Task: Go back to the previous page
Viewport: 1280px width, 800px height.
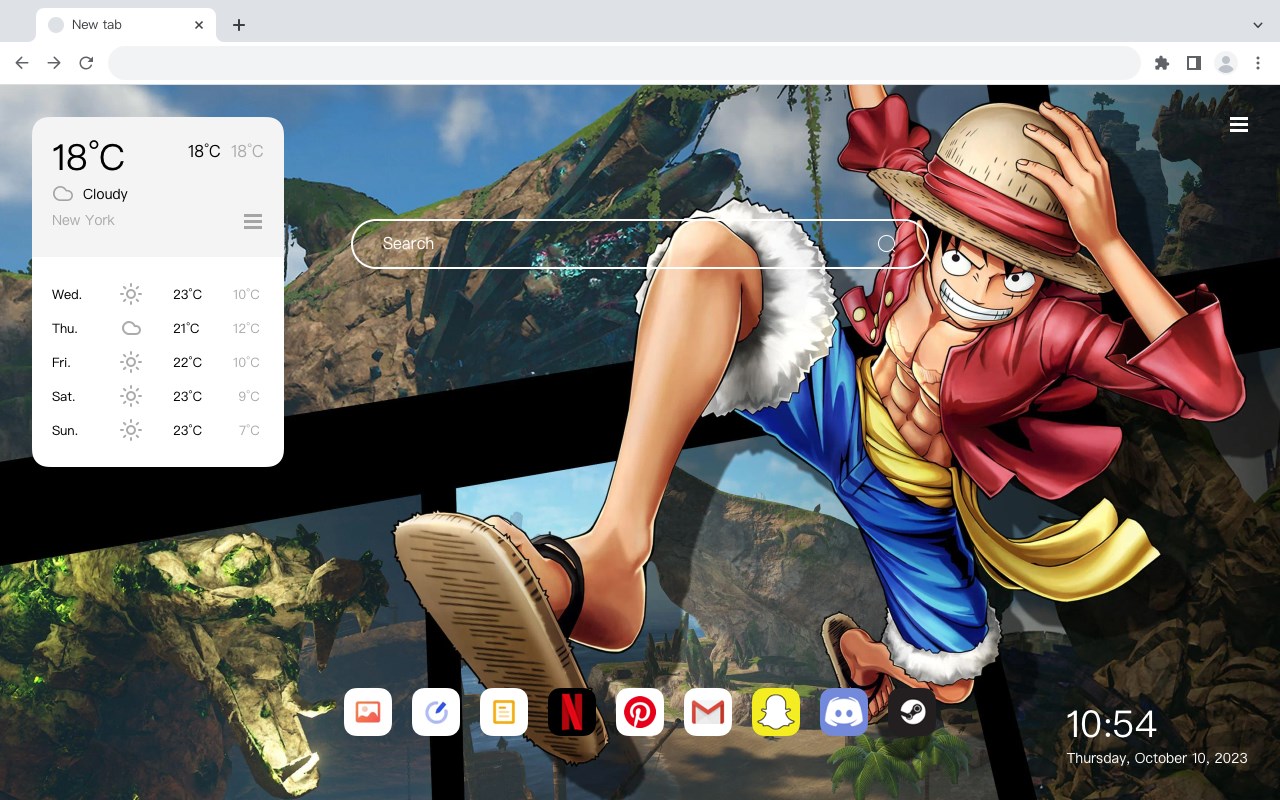Action: (22, 63)
